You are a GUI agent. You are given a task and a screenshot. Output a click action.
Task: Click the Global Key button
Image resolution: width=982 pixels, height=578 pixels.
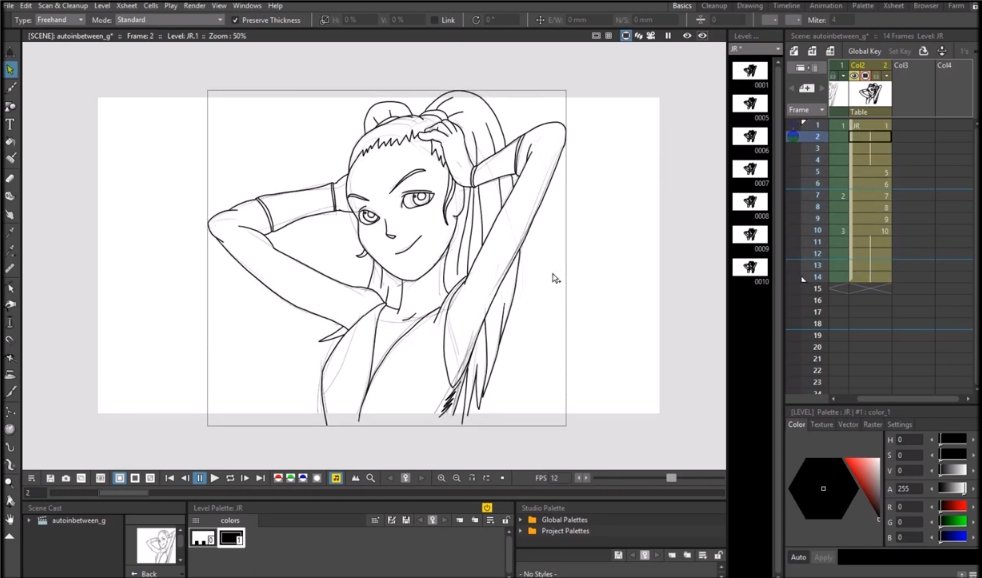coord(864,51)
